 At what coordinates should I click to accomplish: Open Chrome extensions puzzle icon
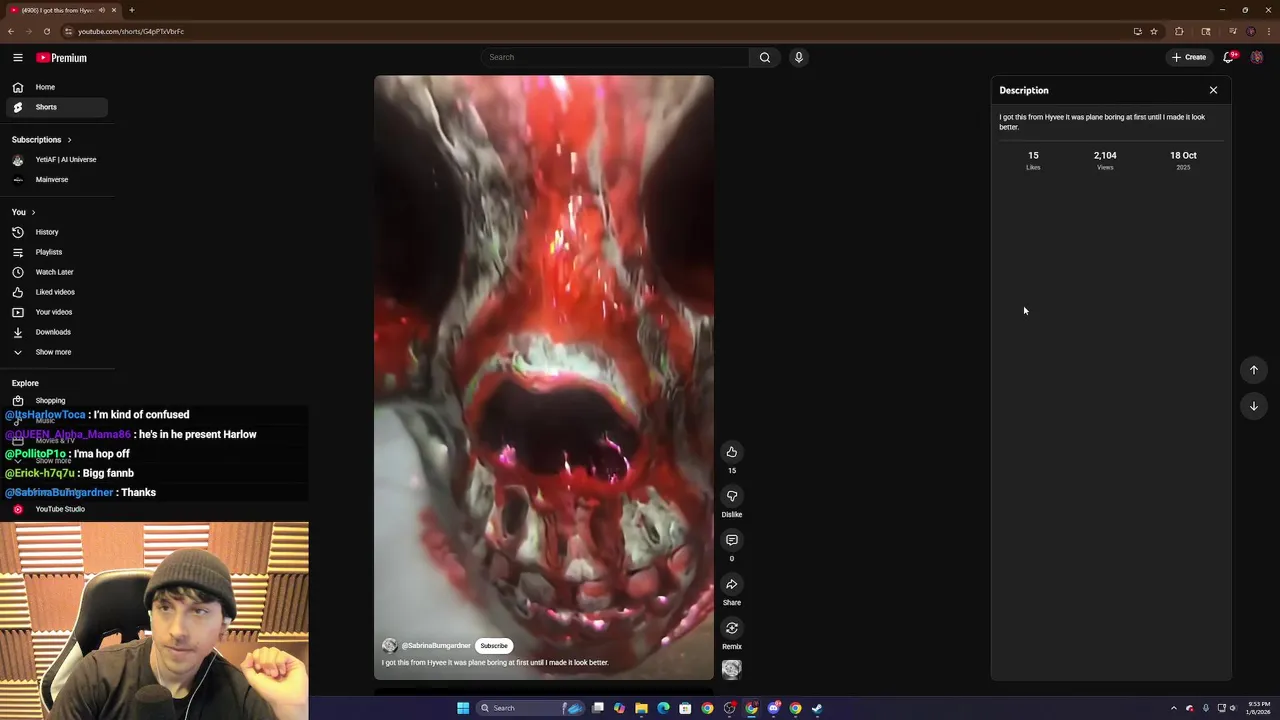point(1179,31)
